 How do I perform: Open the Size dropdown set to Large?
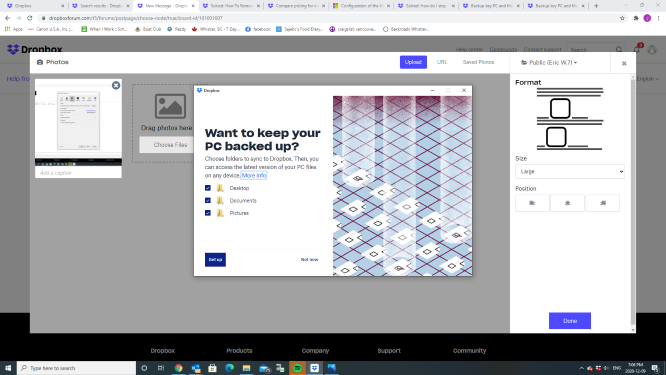570,172
